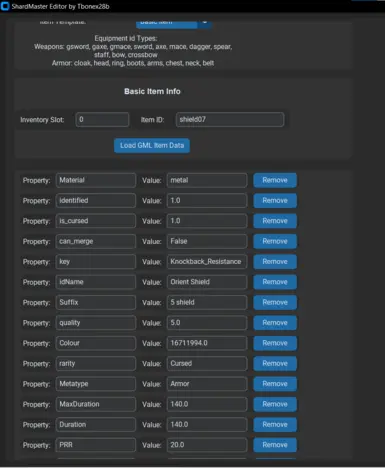Edit the MaxDuration property name field
Viewport: 385px width, 468px height.
click(x=96, y=404)
